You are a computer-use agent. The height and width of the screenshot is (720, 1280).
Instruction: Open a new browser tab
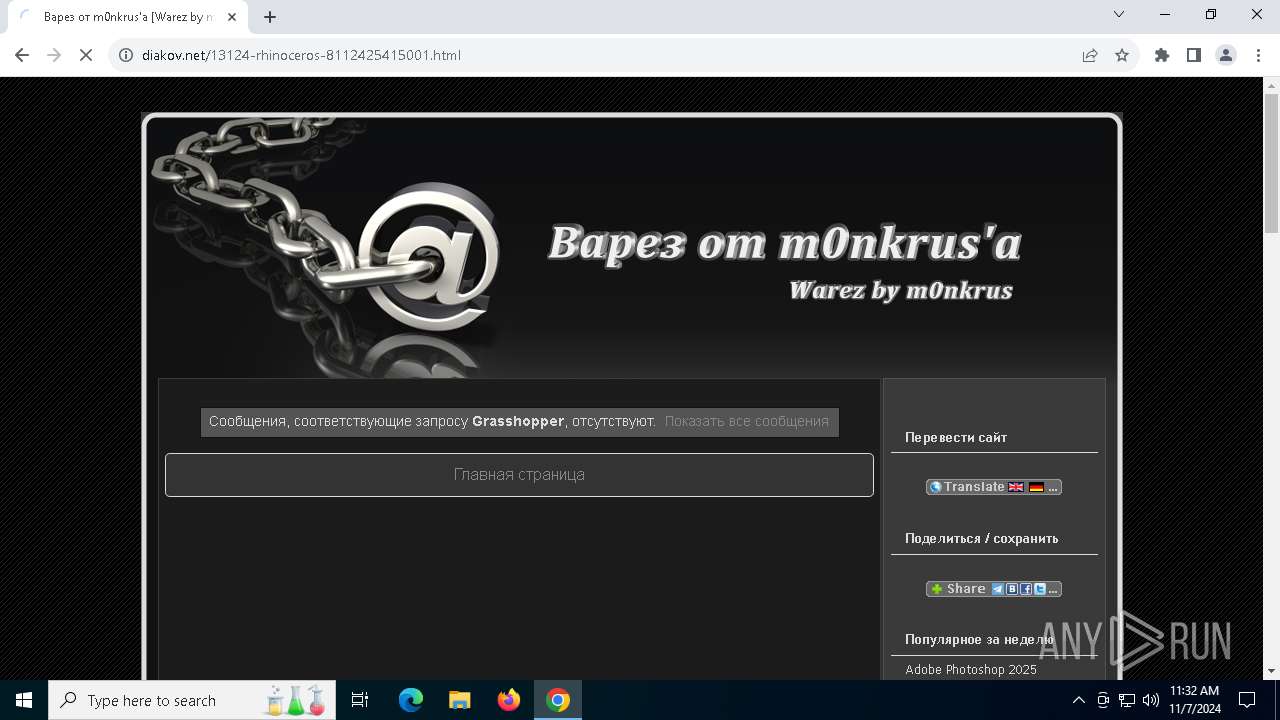(x=270, y=17)
